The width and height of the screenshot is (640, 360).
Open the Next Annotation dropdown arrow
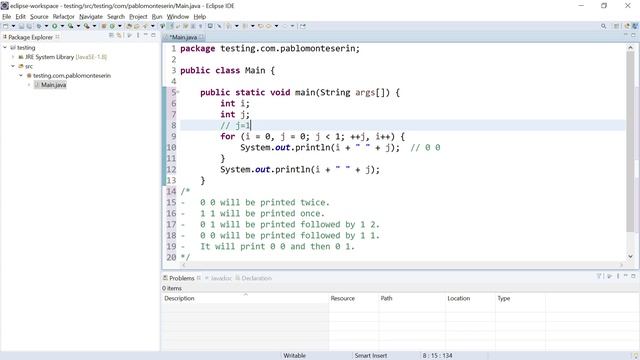click(236, 26)
